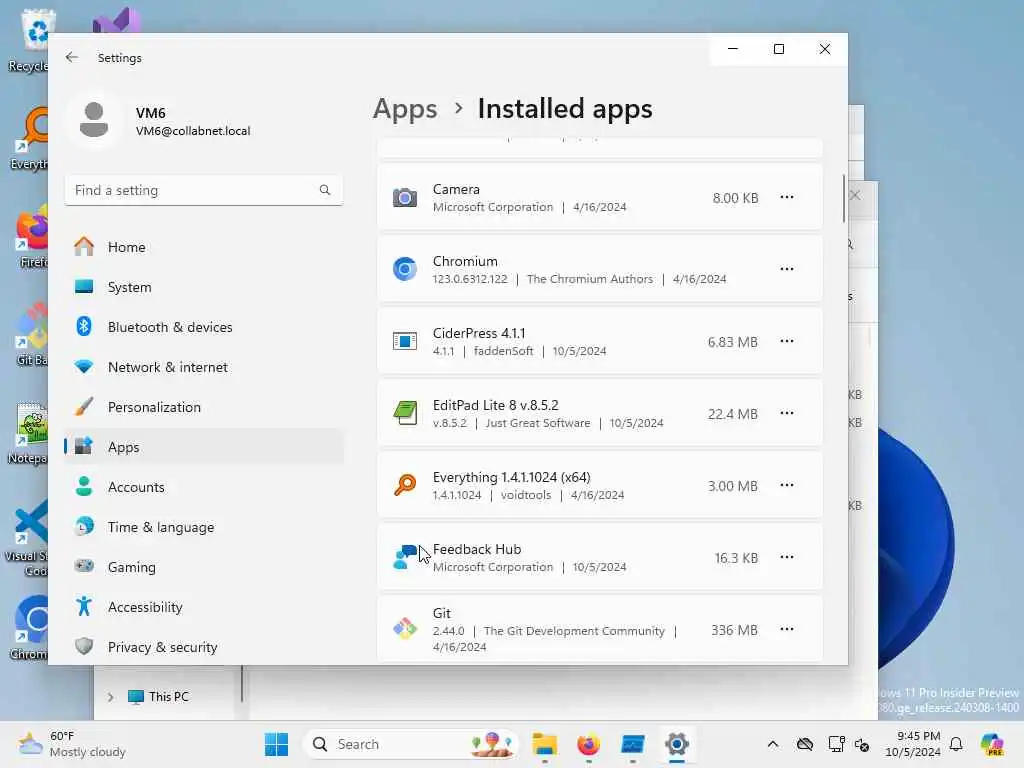Click the CiderPress 4.1.1 app icon

pyautogui.click(x=405, y=341)
